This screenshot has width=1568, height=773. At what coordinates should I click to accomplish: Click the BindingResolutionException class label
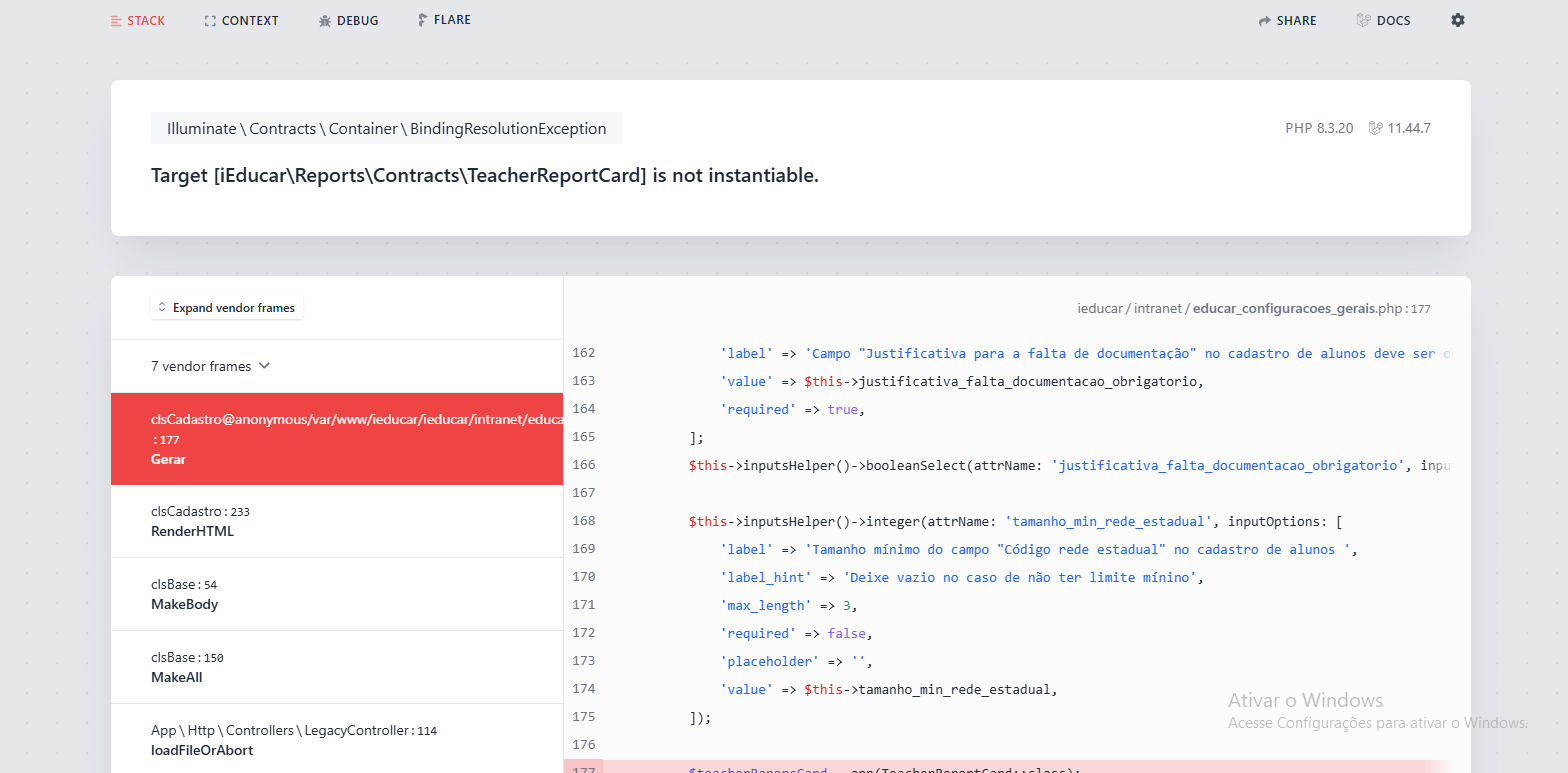(386, 128)
